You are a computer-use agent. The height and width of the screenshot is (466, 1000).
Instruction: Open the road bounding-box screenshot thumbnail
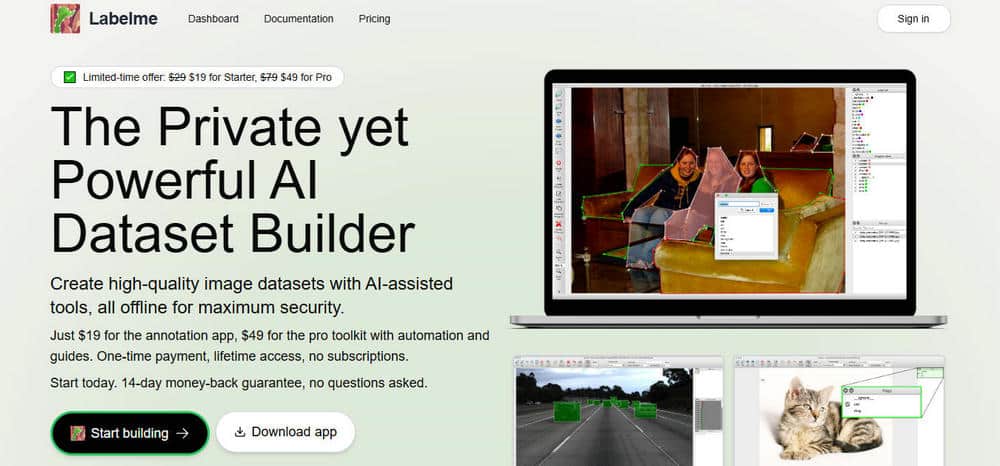(x=618, y=411)
